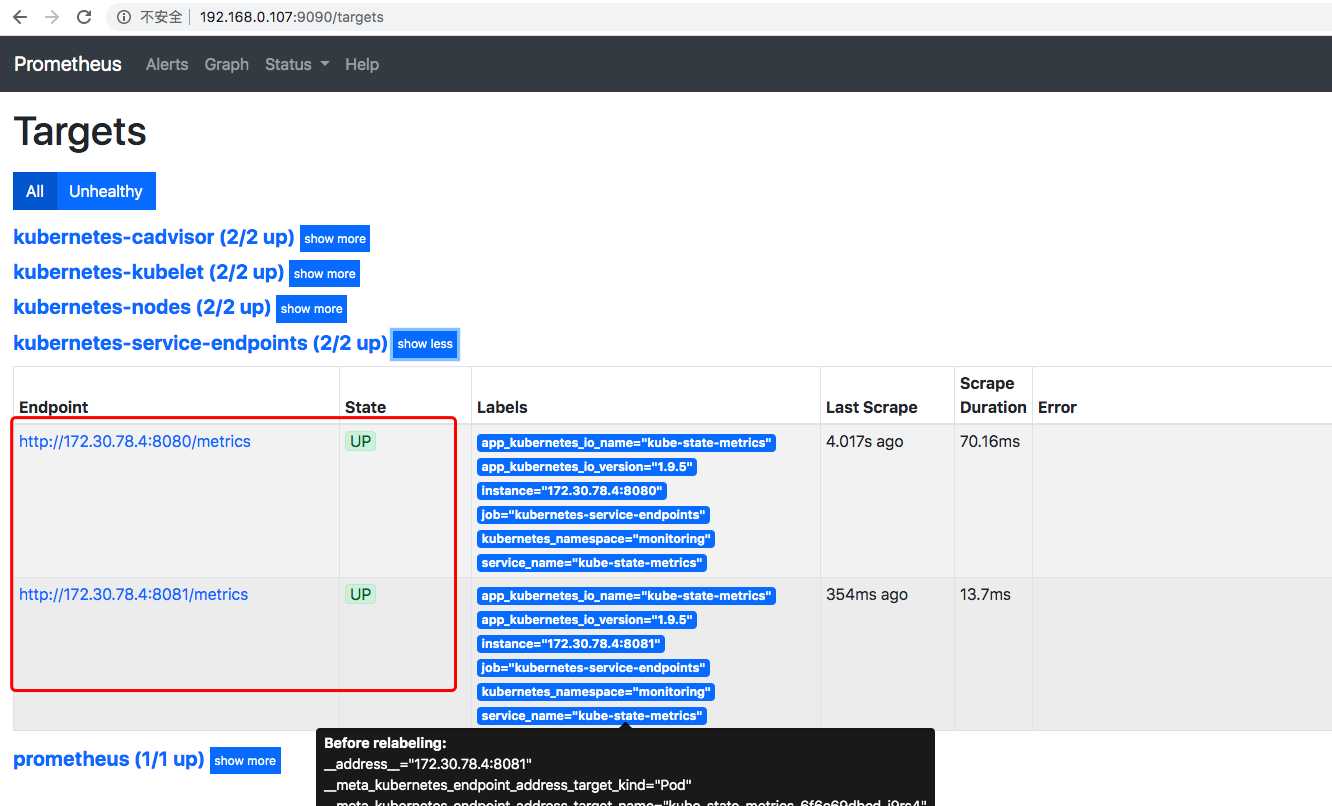Click UP state badge for port 8080
Viewport: 1332px width, 806px height.
tap(360, 441)
